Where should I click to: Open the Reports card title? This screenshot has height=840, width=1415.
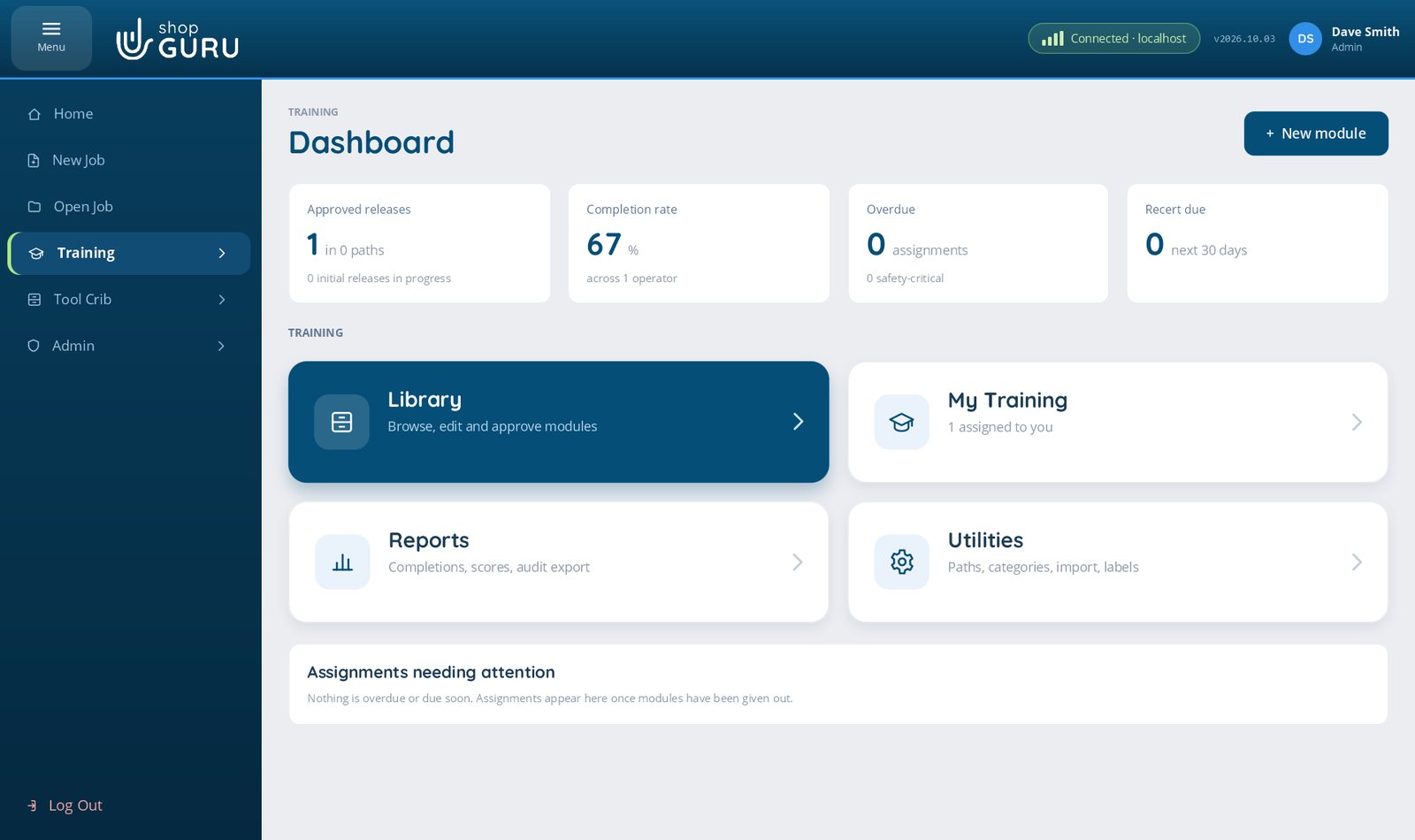click(x=429, y=540)
